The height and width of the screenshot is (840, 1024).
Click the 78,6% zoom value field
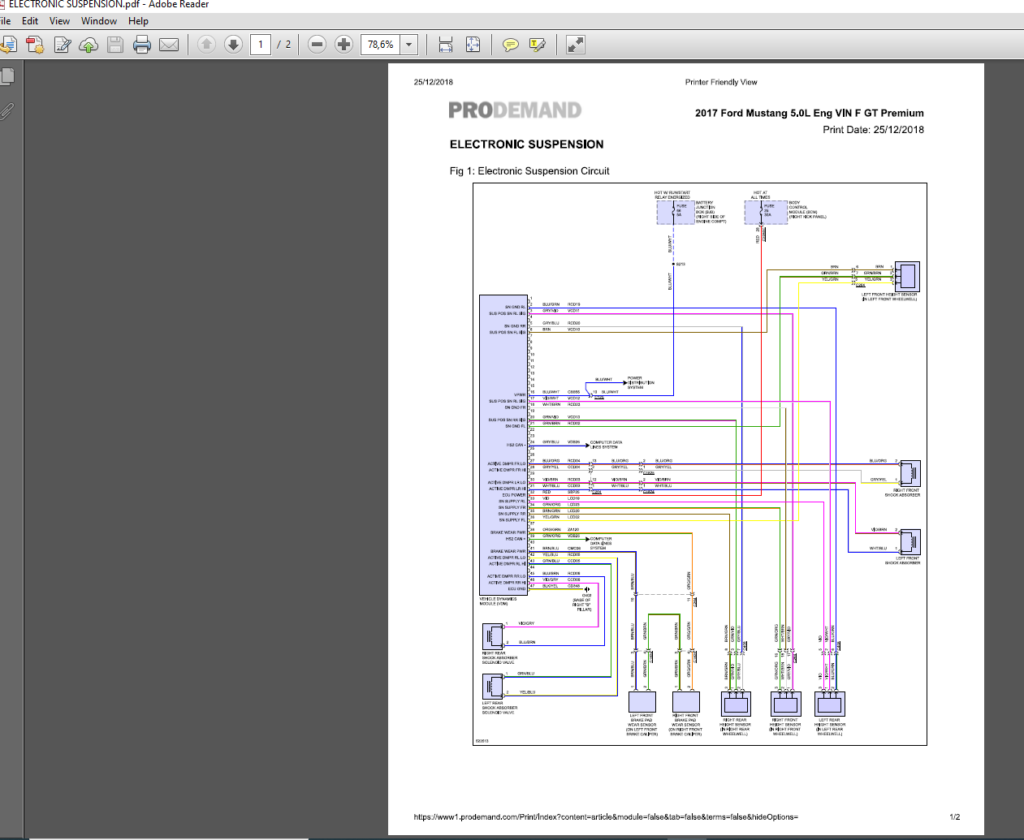(x=381, y=44)
